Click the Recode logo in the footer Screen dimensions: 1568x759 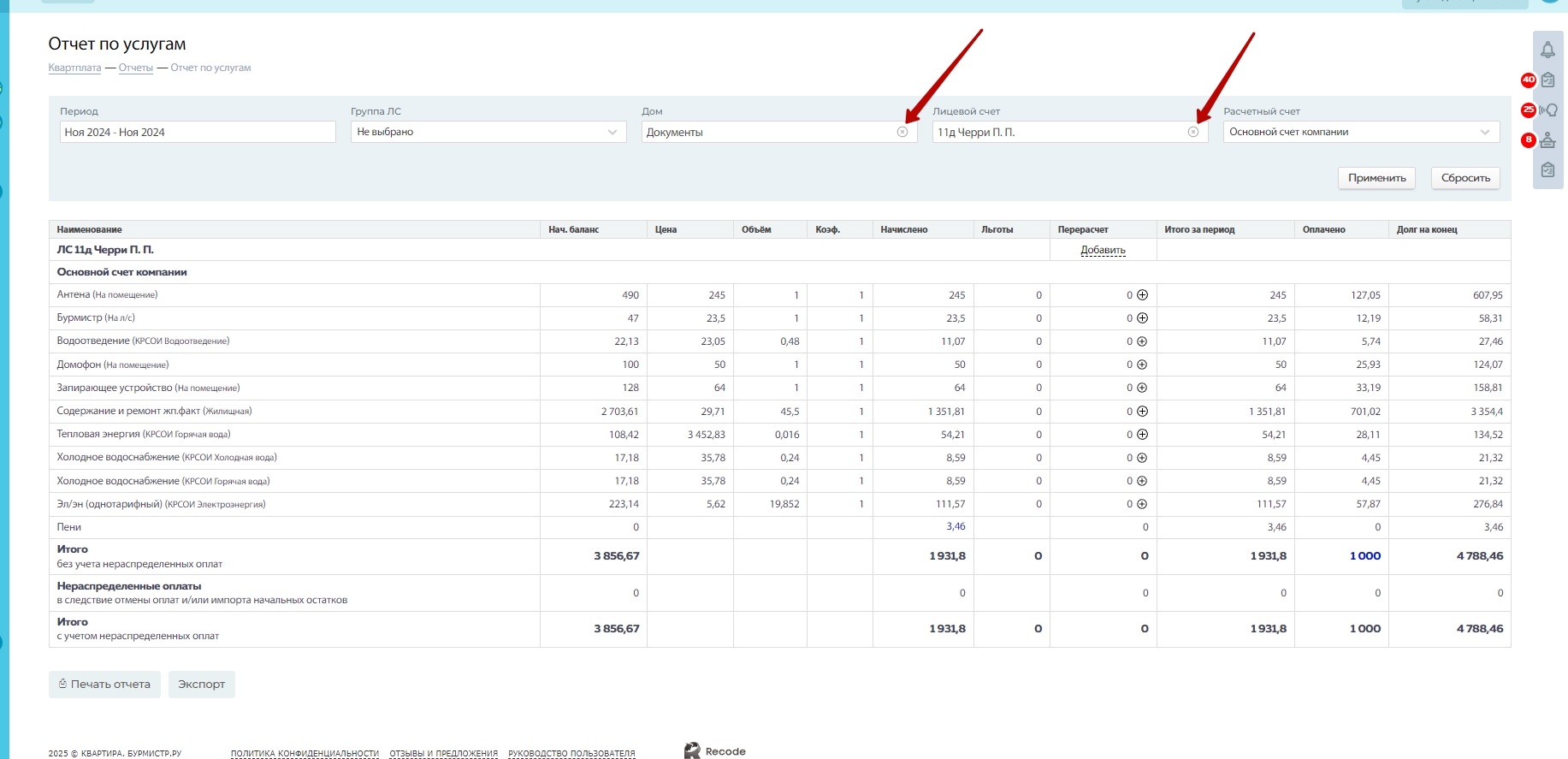click(715, 751)
